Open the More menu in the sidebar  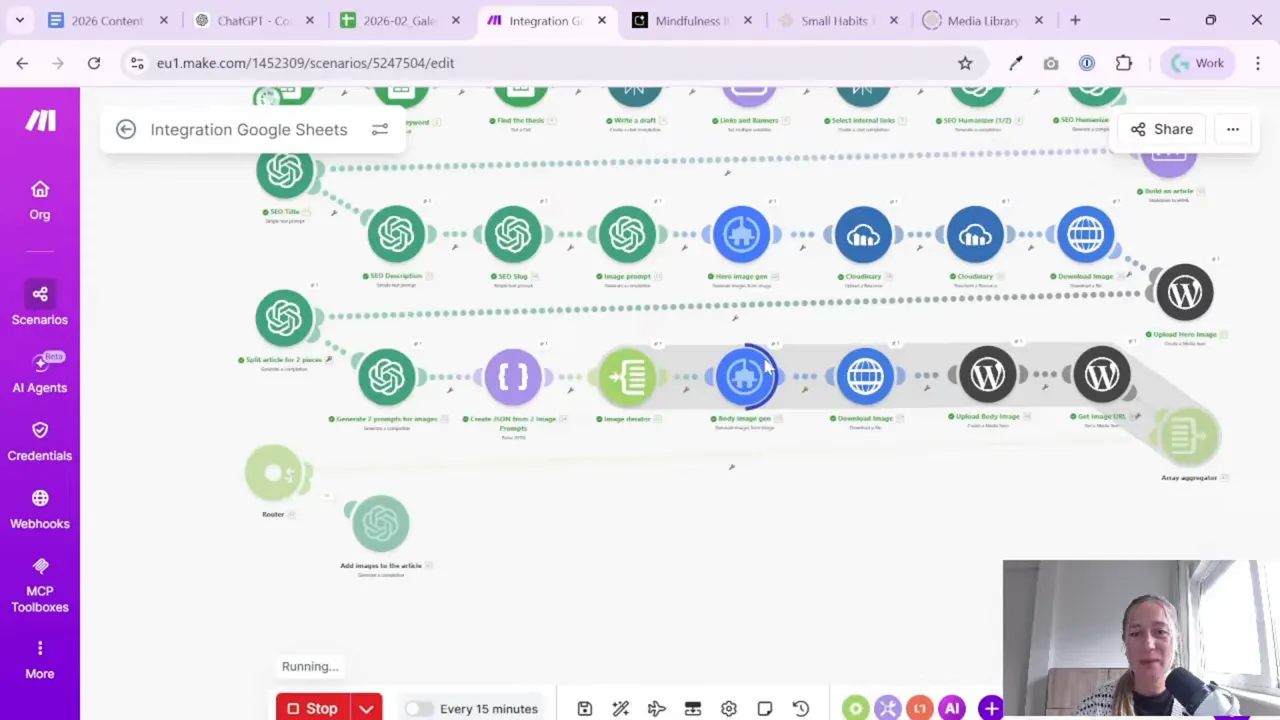tap(40, 660)
